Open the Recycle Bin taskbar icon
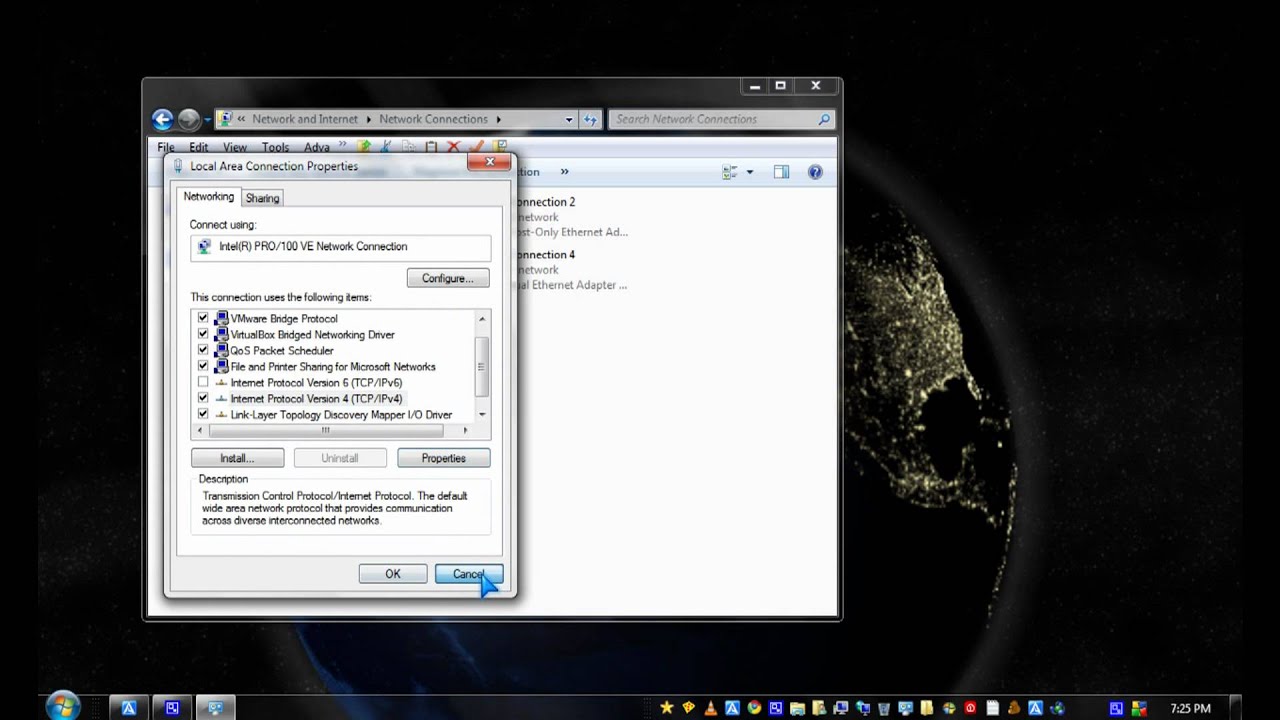The width and height of the screenshot is (1280, 720). tap(884, 708)
